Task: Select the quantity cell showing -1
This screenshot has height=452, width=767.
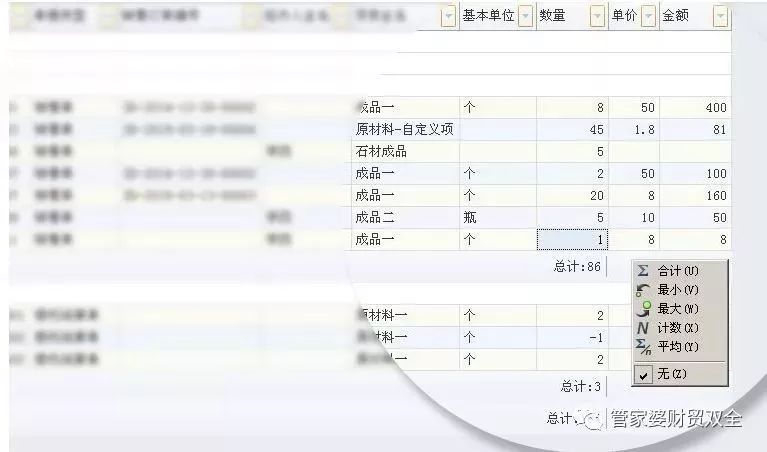Action: 572,338
